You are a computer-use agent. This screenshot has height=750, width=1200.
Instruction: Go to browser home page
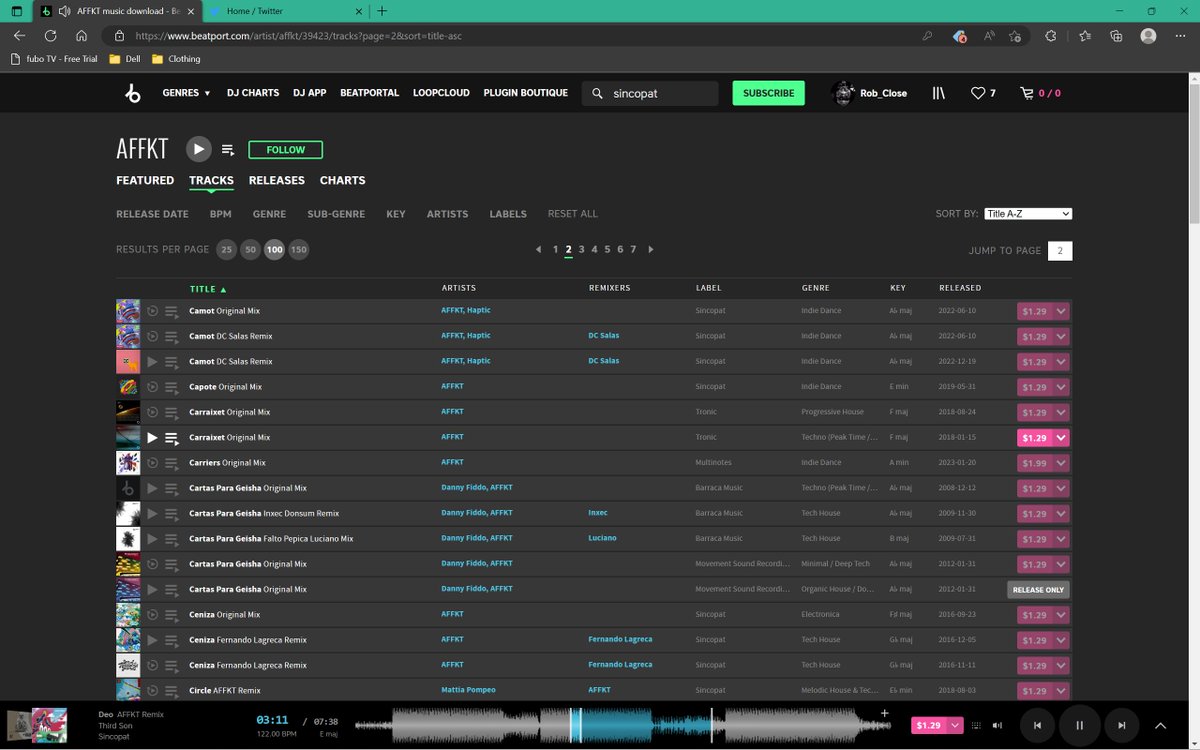(82, 35)
